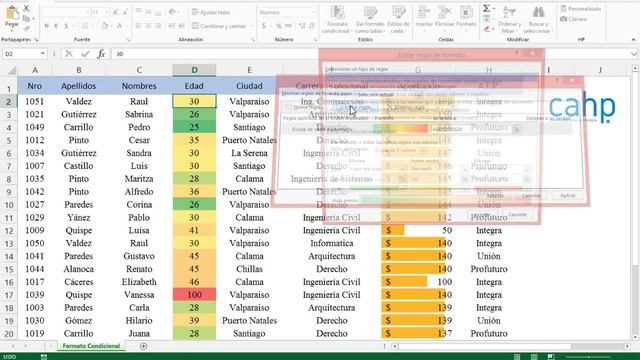Toggle italic (K) formatting
This screenshot has height=360, width=640.
[x=56, y=26]
